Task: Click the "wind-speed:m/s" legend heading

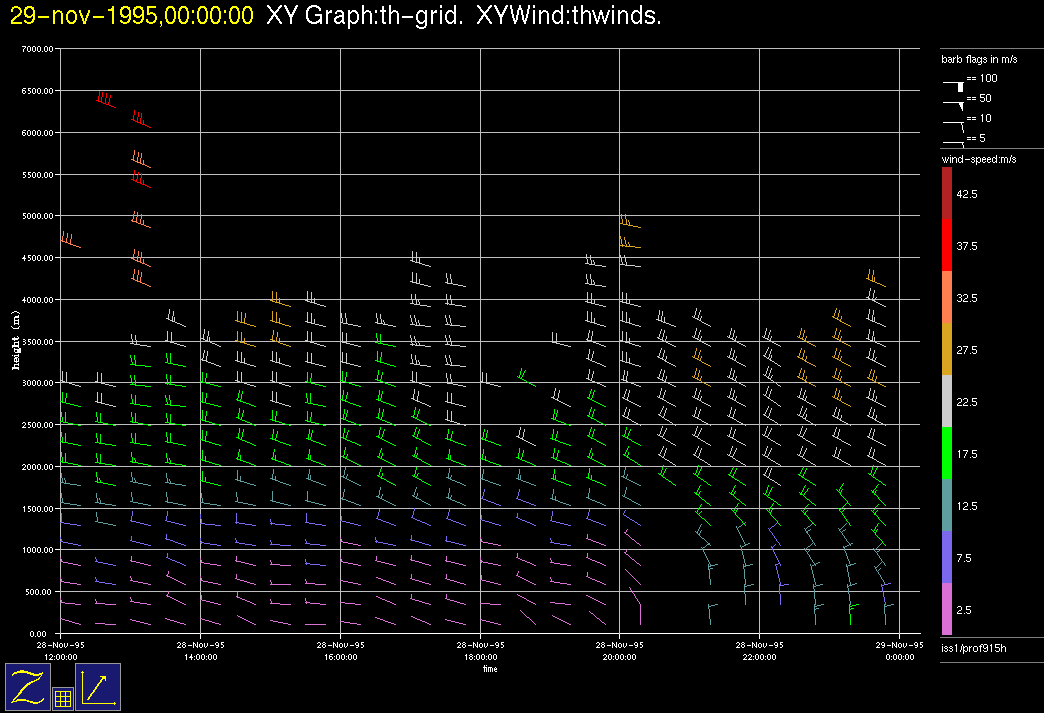Action: click(x=978, y=160)
